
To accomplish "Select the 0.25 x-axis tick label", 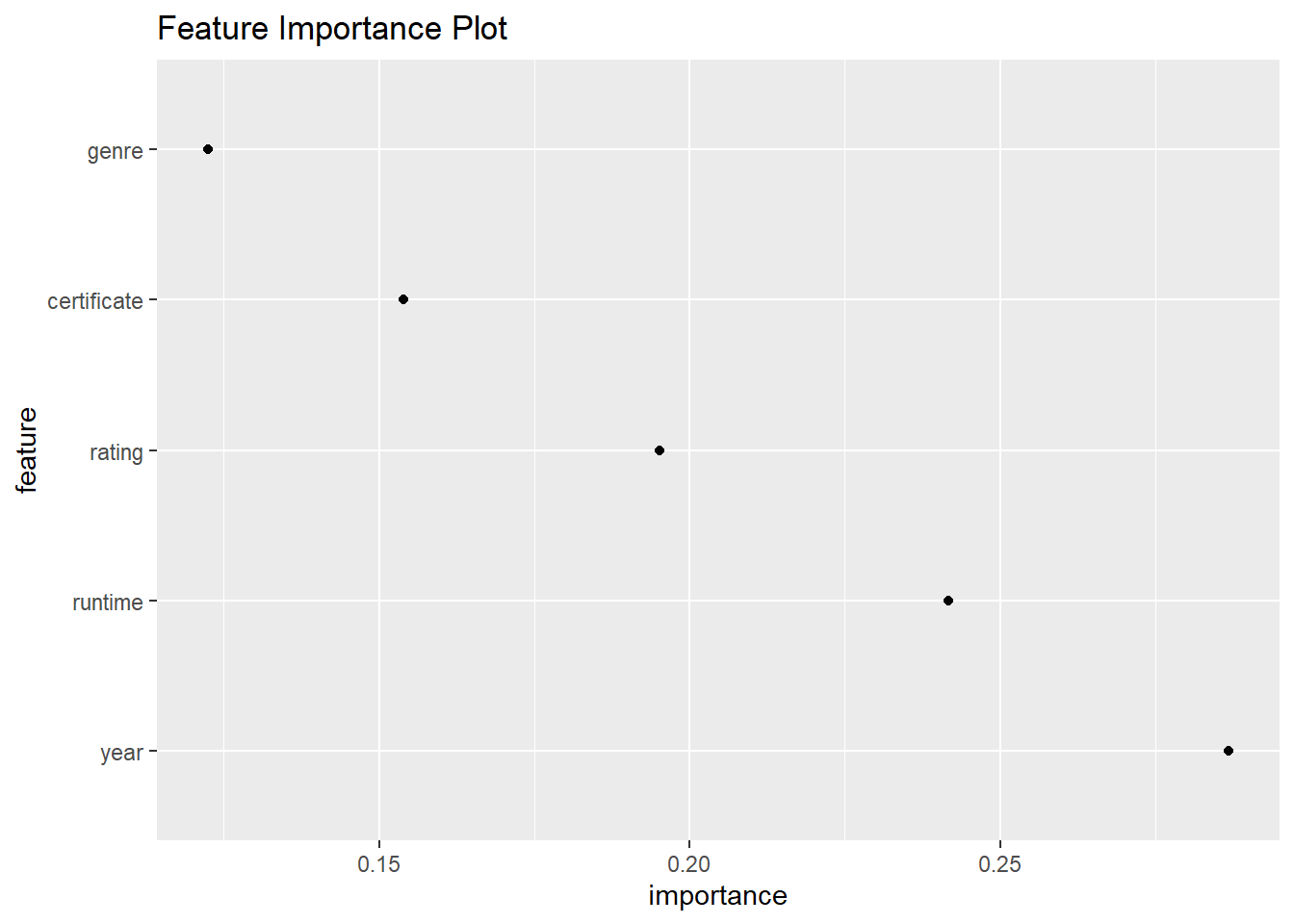I will coord(999,864).
